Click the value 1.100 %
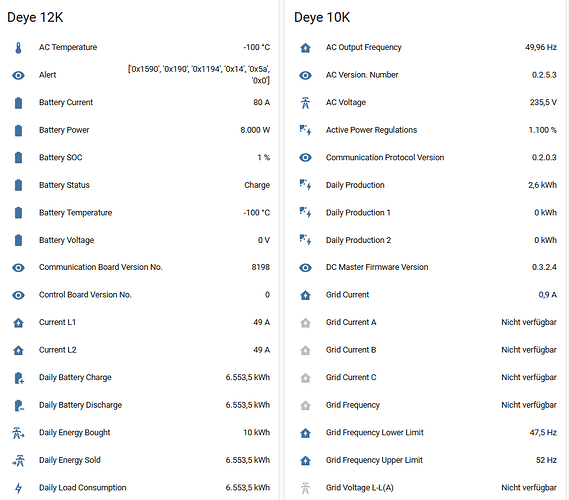 (543, 130)
